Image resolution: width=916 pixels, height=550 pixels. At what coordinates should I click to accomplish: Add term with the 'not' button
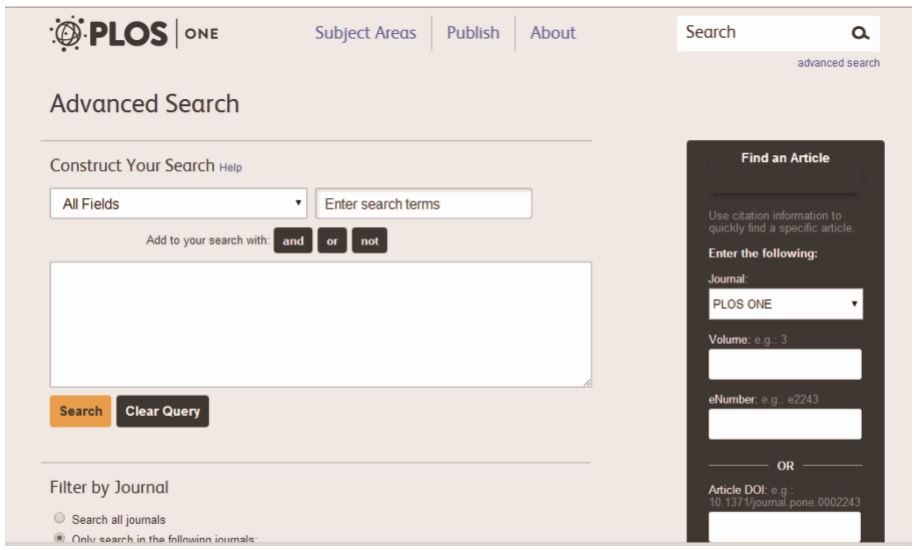click(369, 241)
